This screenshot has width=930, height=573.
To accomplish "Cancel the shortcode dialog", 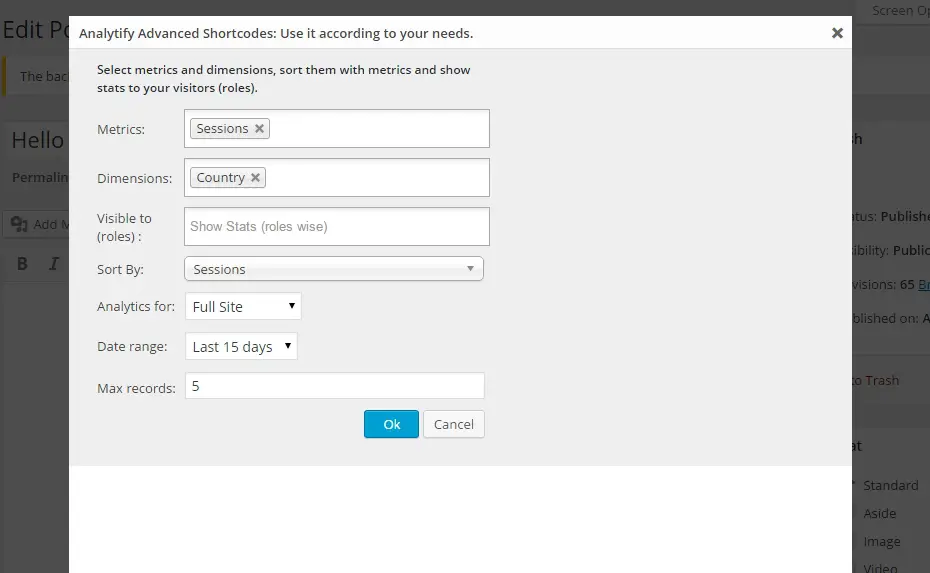I will pyautogui.click(x=454, y=424).
